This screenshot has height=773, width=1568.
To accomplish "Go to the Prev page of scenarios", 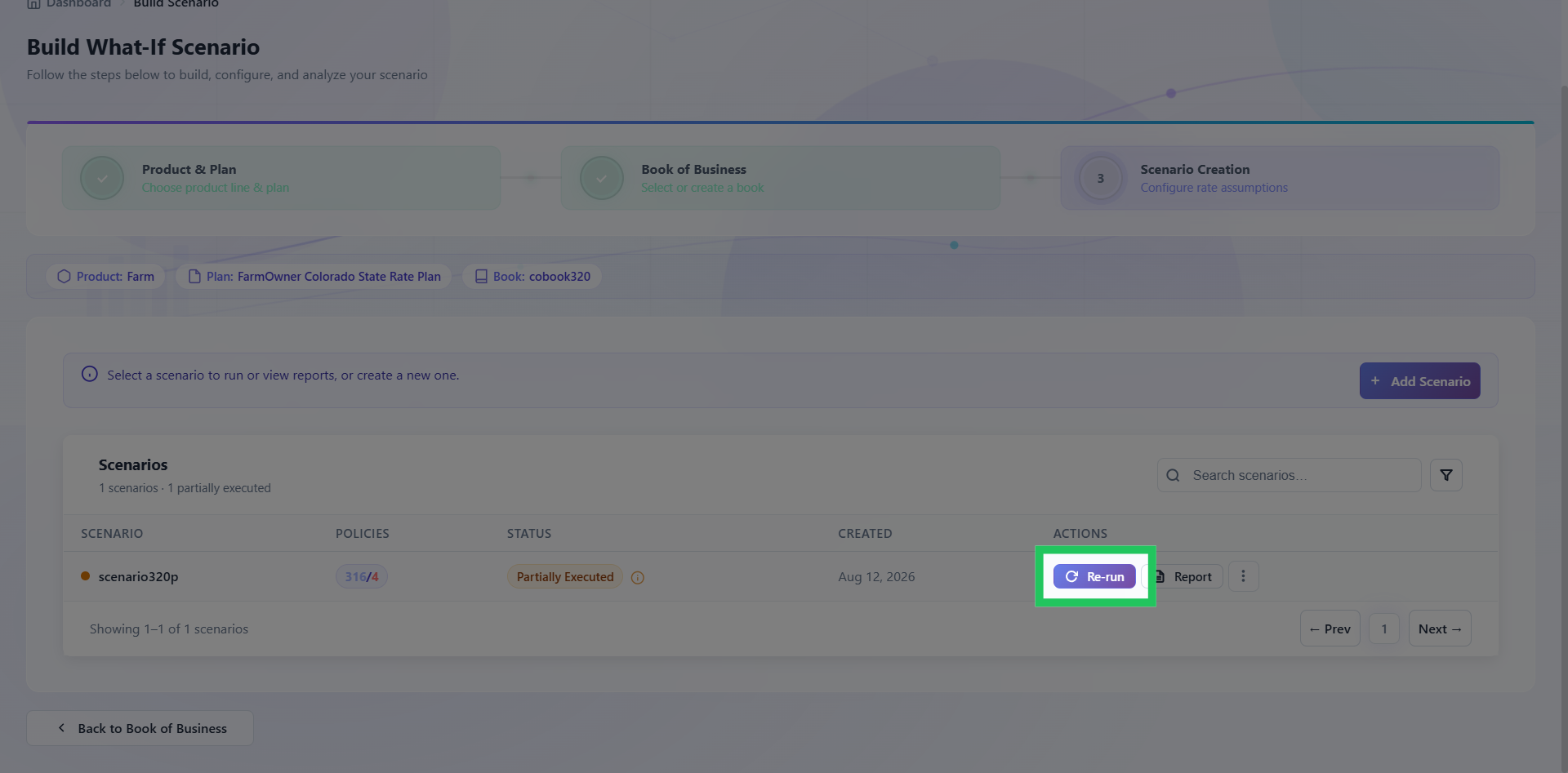I will point(1330,629).
